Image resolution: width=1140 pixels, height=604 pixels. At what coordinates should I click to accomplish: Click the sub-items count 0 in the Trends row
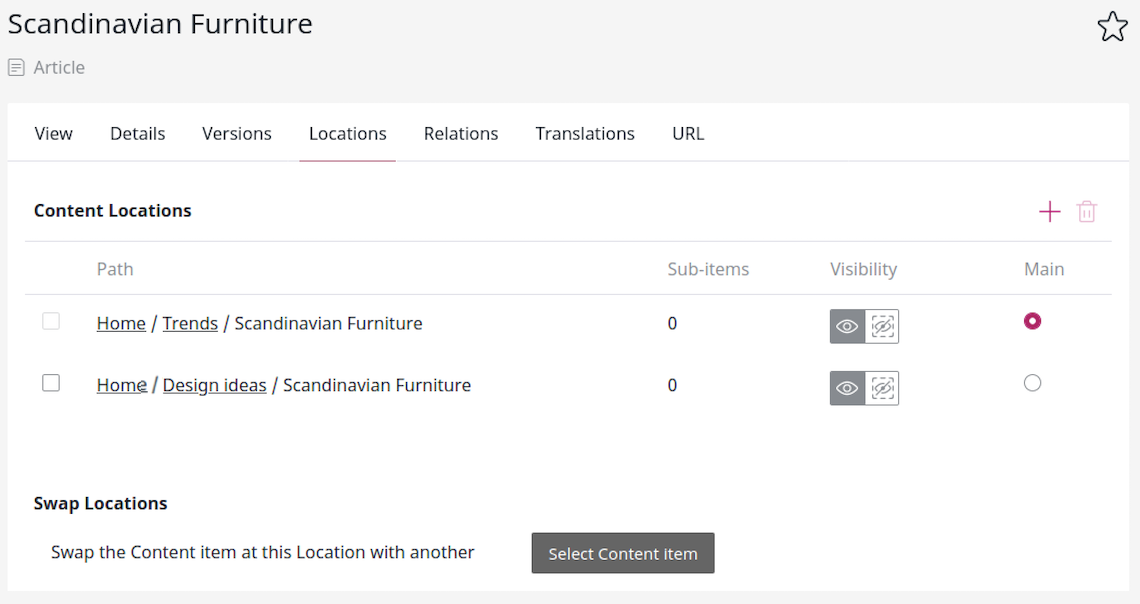[x=673, y=323]
